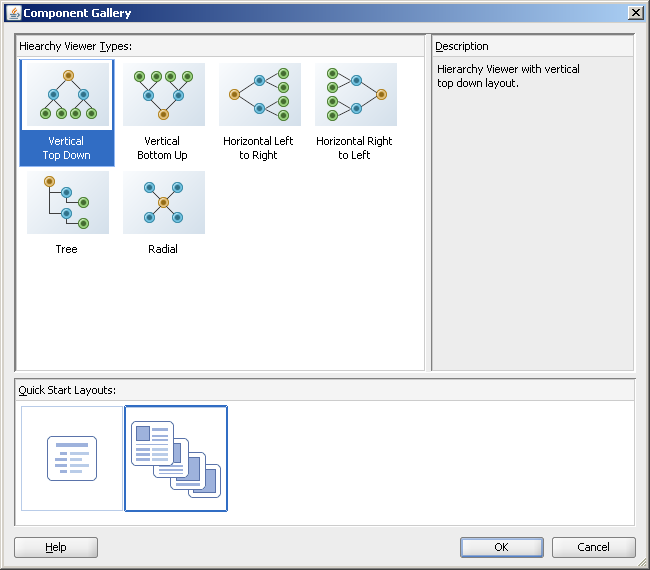650x570 pixels.
Task: Click the 'Horizontal Right to Left' caption
Action: 354,148
